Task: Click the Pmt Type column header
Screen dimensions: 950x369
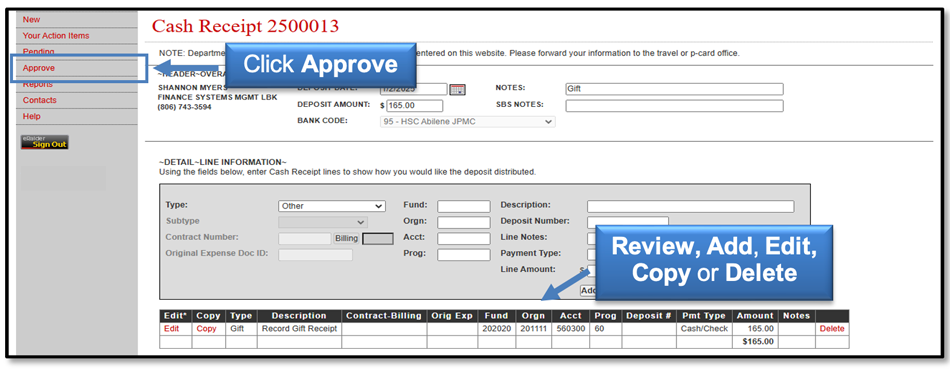Action: pos(704,316)
